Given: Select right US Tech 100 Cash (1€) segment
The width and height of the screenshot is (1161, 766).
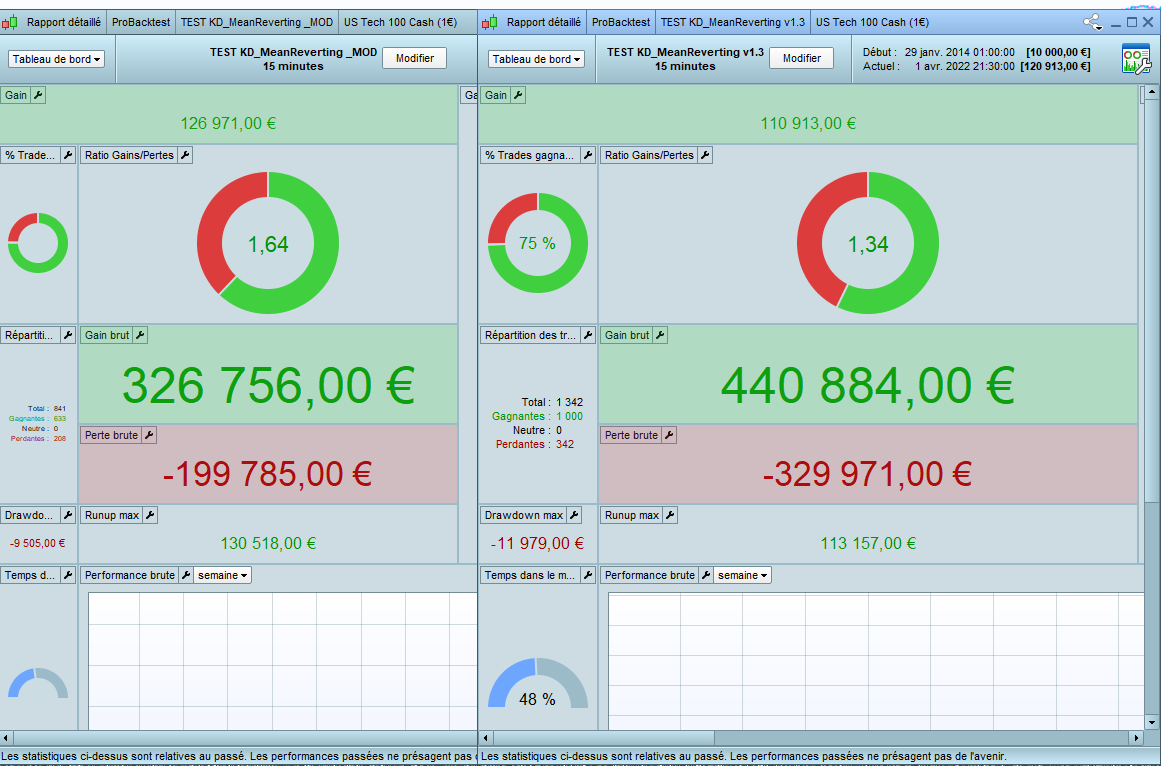Looking at the screenshot, I should click(872, 22).
